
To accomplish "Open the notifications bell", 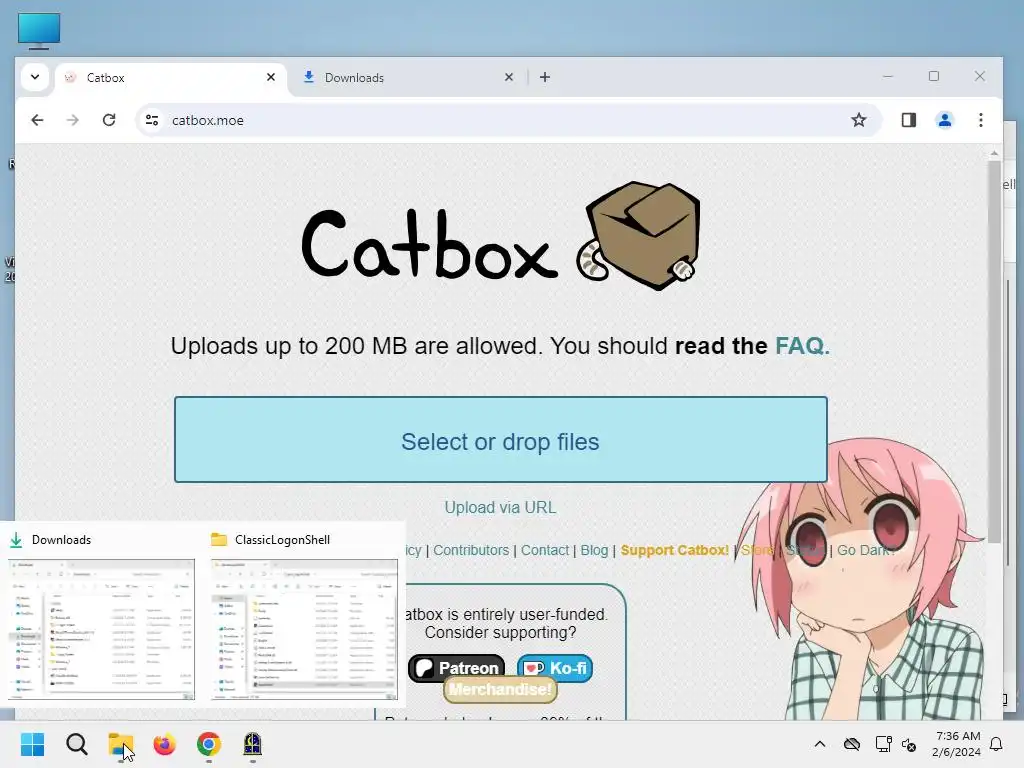I will [x=996, y=744].
